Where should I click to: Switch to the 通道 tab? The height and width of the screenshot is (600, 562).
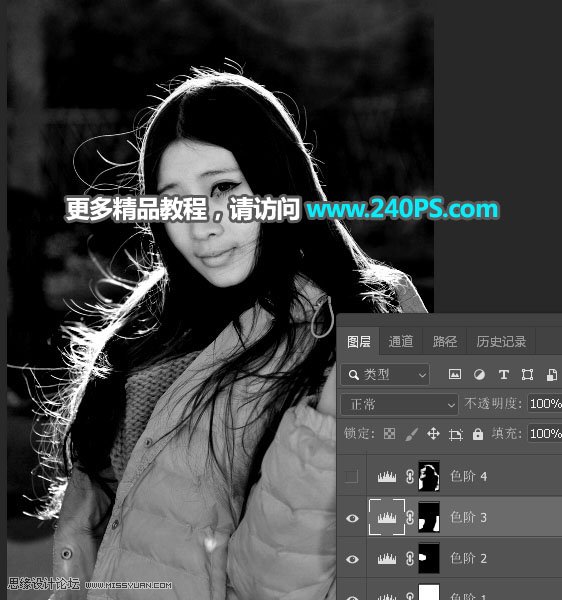coord(401,341)
